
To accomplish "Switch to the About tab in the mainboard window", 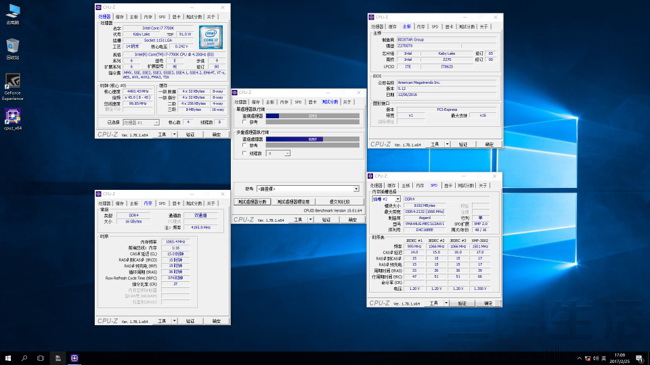I will pyautogui.click(x=484, y=27).
